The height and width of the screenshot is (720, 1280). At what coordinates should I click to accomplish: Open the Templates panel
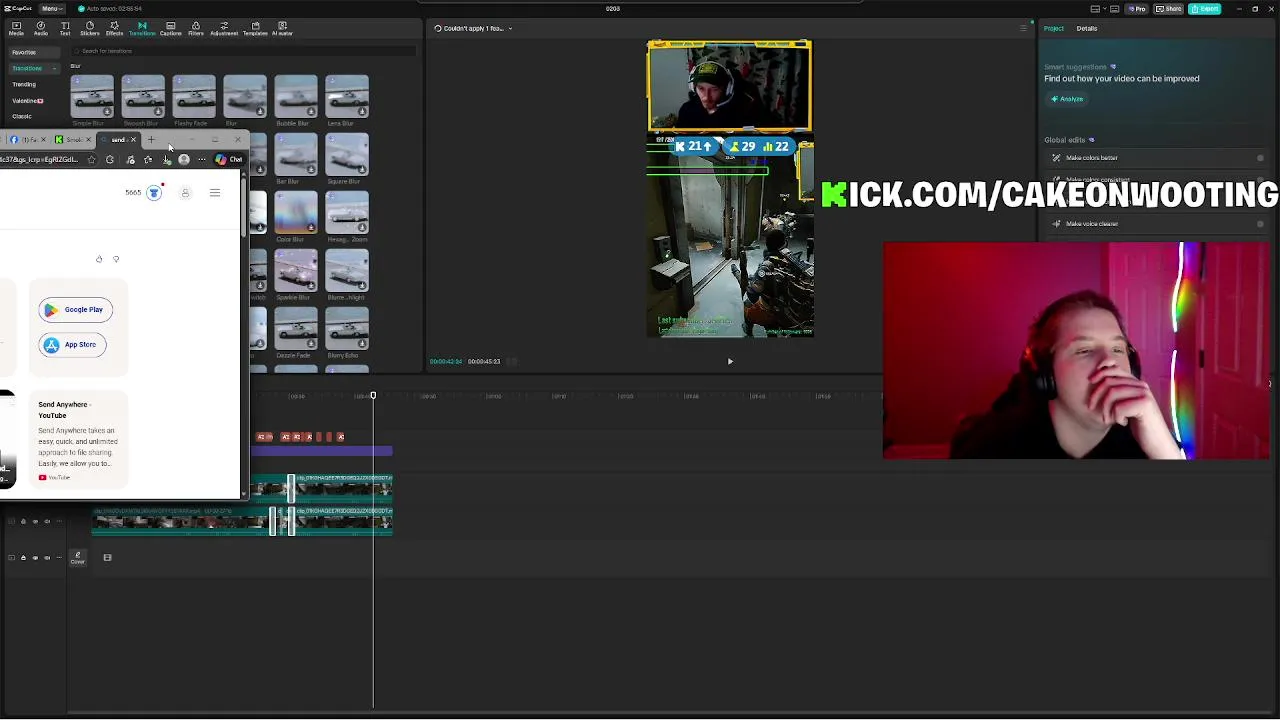(255, 28)
